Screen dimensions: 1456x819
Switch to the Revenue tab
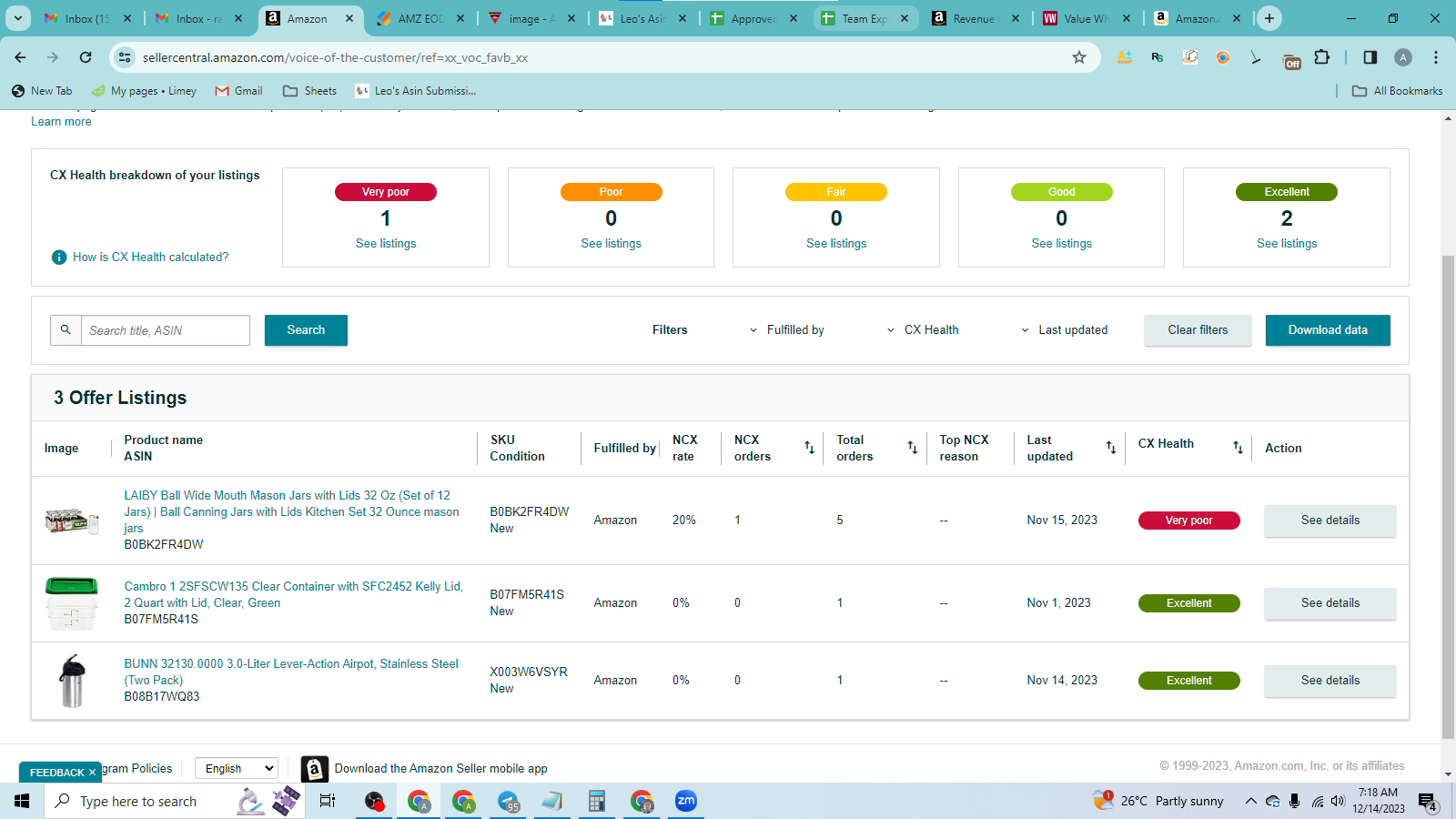[x=976, y=18]
